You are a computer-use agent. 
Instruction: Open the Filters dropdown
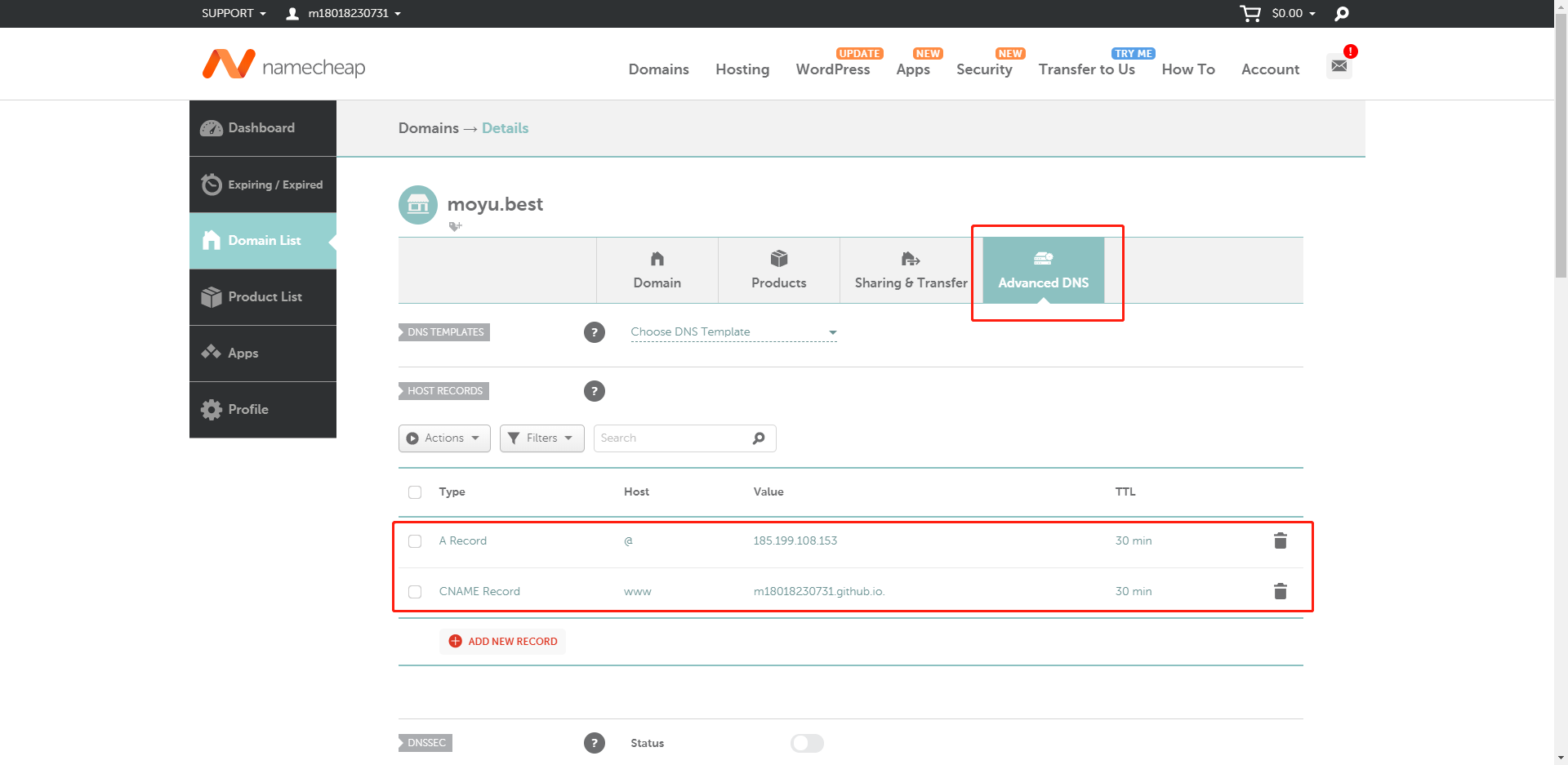pyautogui.click(x=542, y=438)
